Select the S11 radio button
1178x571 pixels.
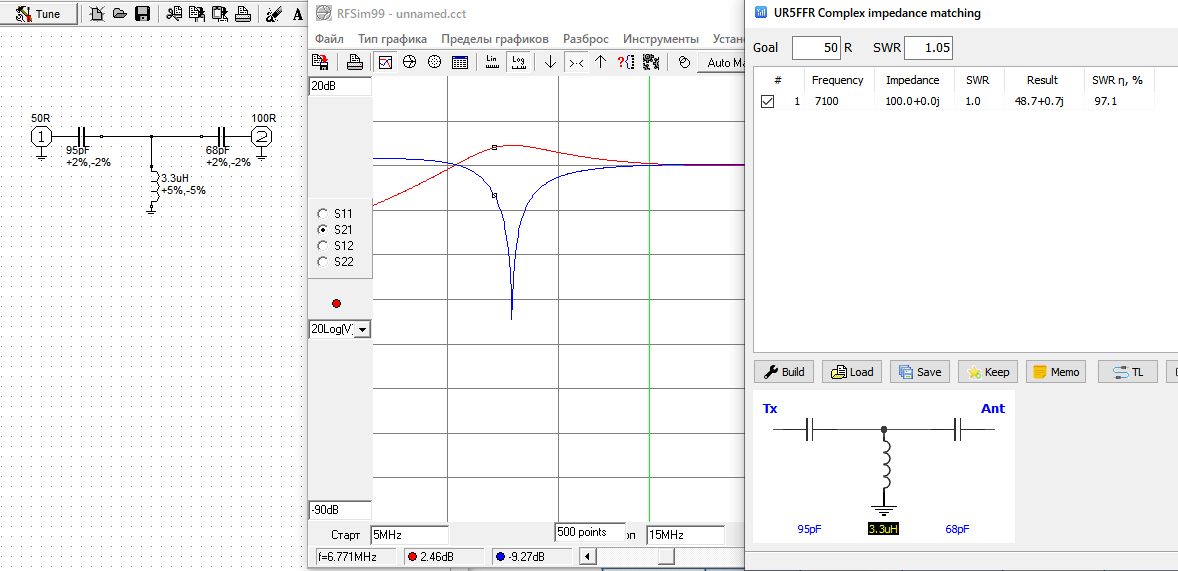pyautogui.click(x=321, y=213)
